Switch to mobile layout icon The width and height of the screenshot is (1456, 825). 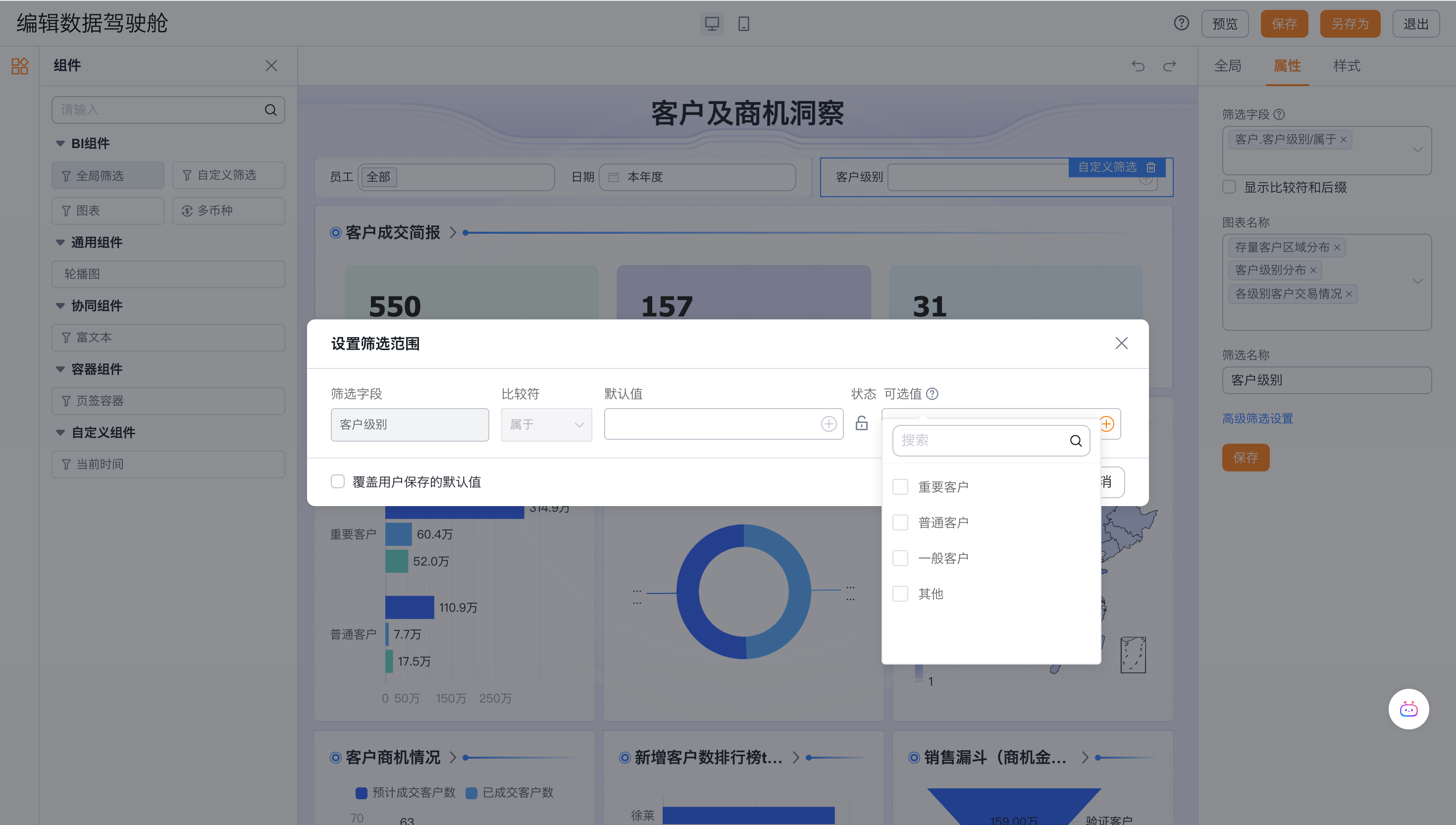point(744,24)
